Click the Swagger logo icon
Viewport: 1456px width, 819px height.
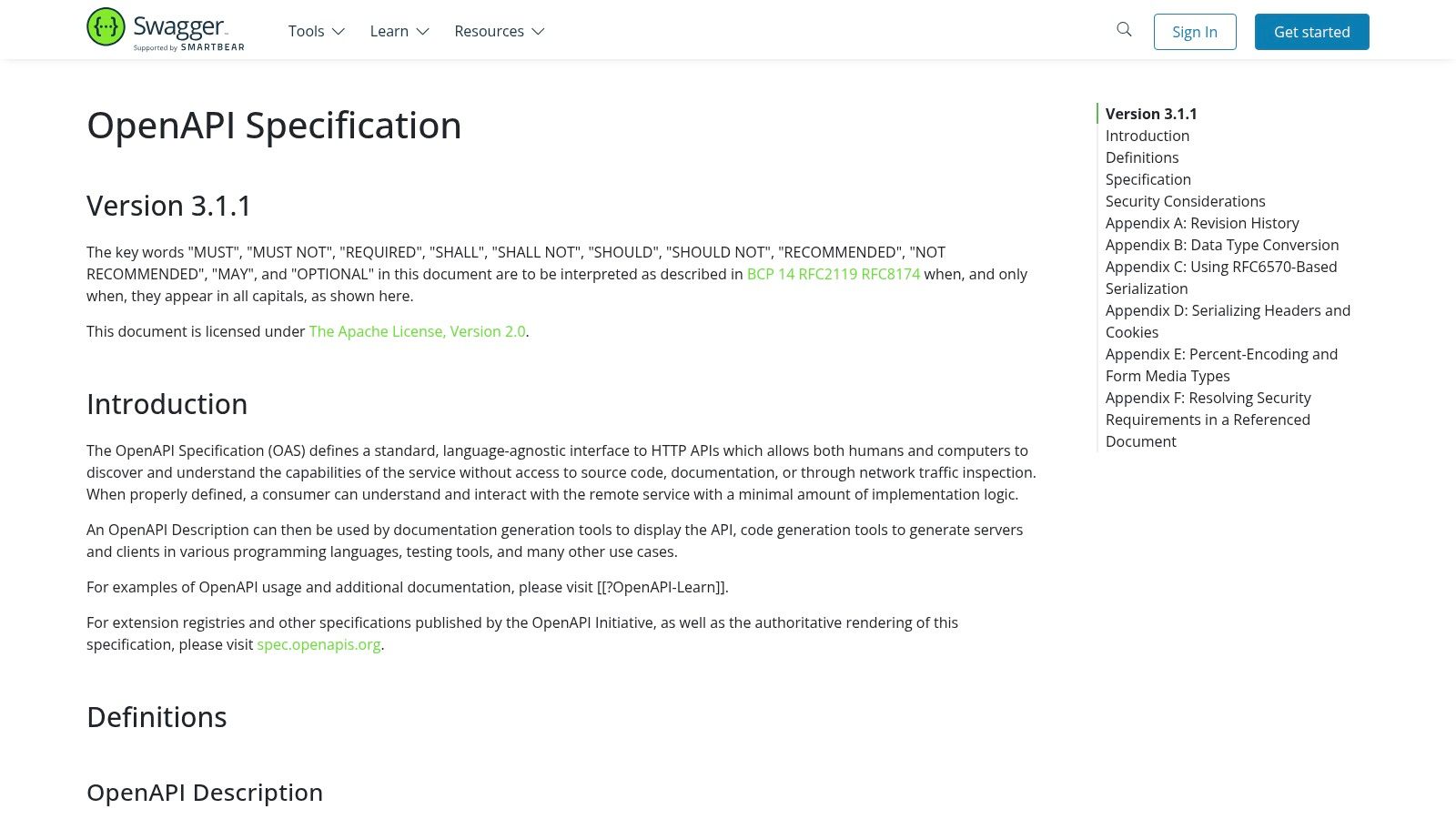(106, 27)
